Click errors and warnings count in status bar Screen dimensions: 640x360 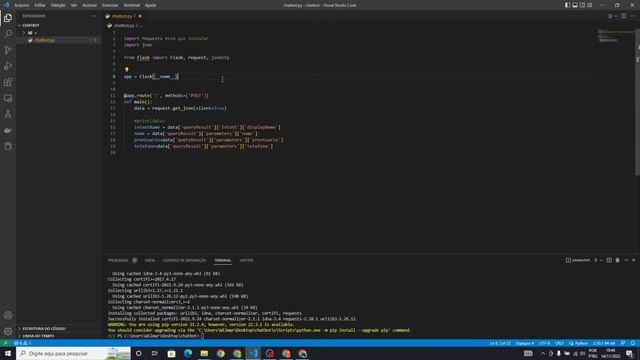point(22,343)
